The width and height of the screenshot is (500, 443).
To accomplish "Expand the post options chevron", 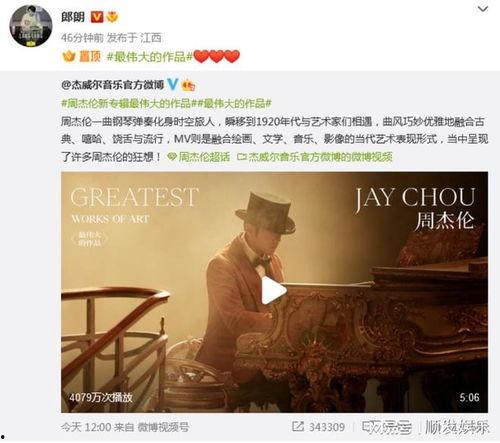I will [x=483, y=9].
